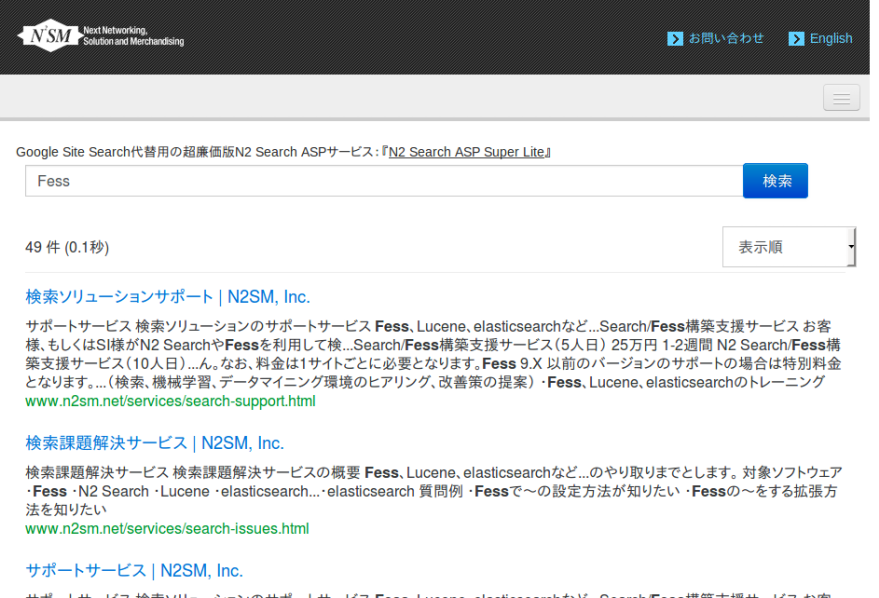Viewport: 879px width, 598px height.
Task: Open the N2 Search ASP Super Lite link
Action: click(x=466, y=152)
